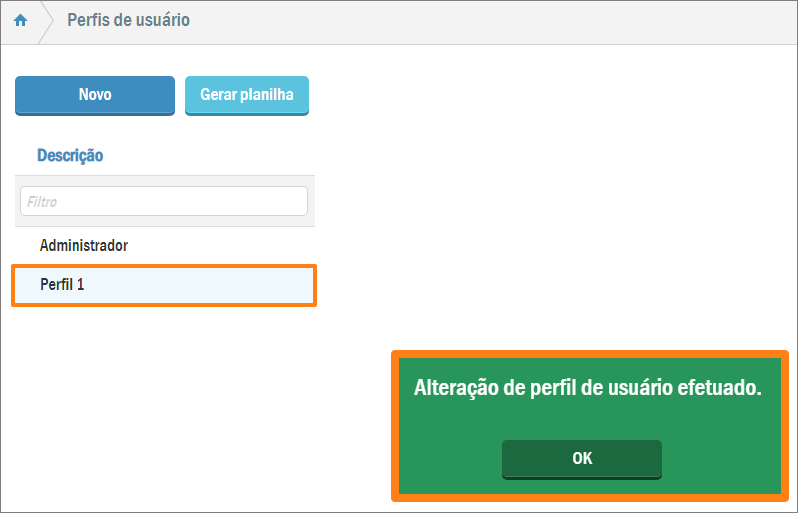Focus the Filtro input field
The height and width of the screenshot is (513, 798).
(x=163, y=201)
